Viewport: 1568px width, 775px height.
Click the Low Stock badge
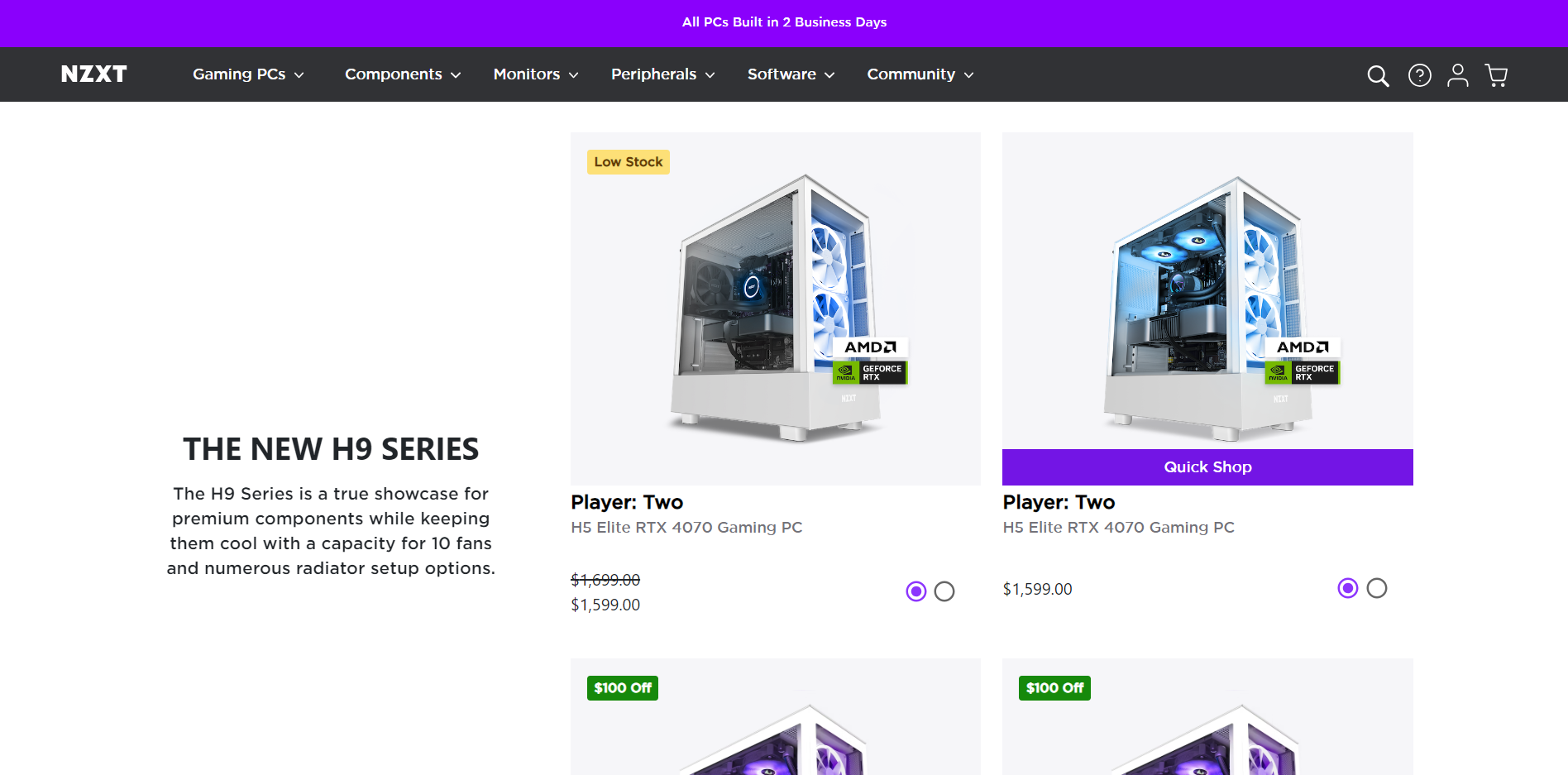click(x=629, y=162)
